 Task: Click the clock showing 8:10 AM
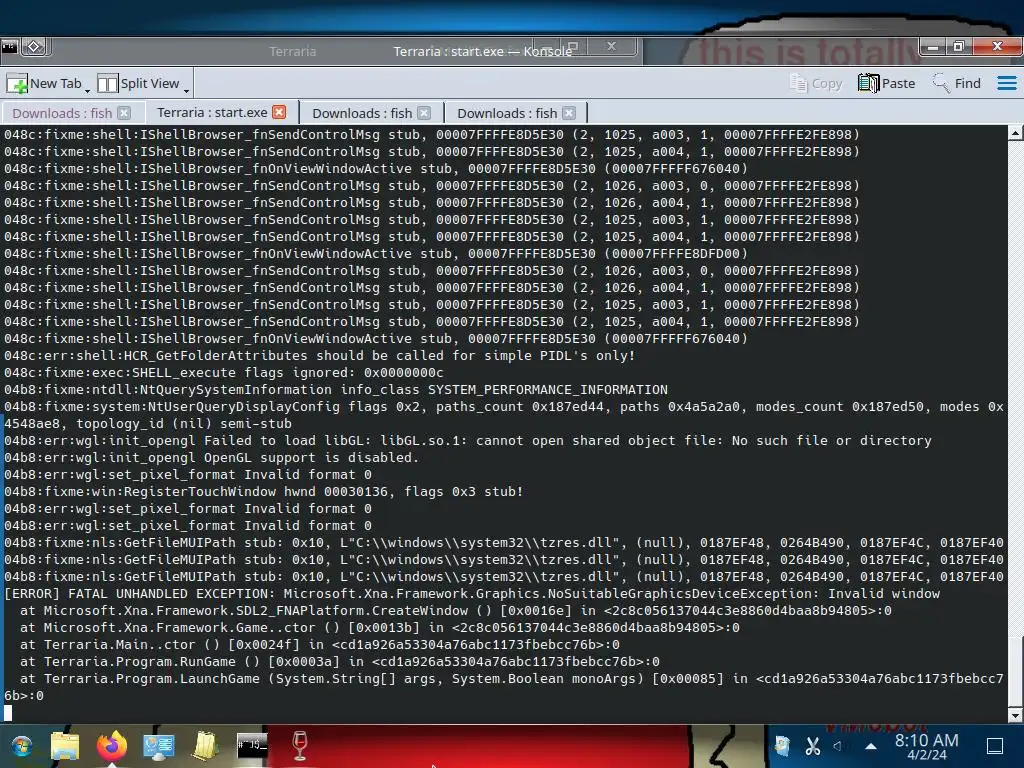(x=926, y=746)
